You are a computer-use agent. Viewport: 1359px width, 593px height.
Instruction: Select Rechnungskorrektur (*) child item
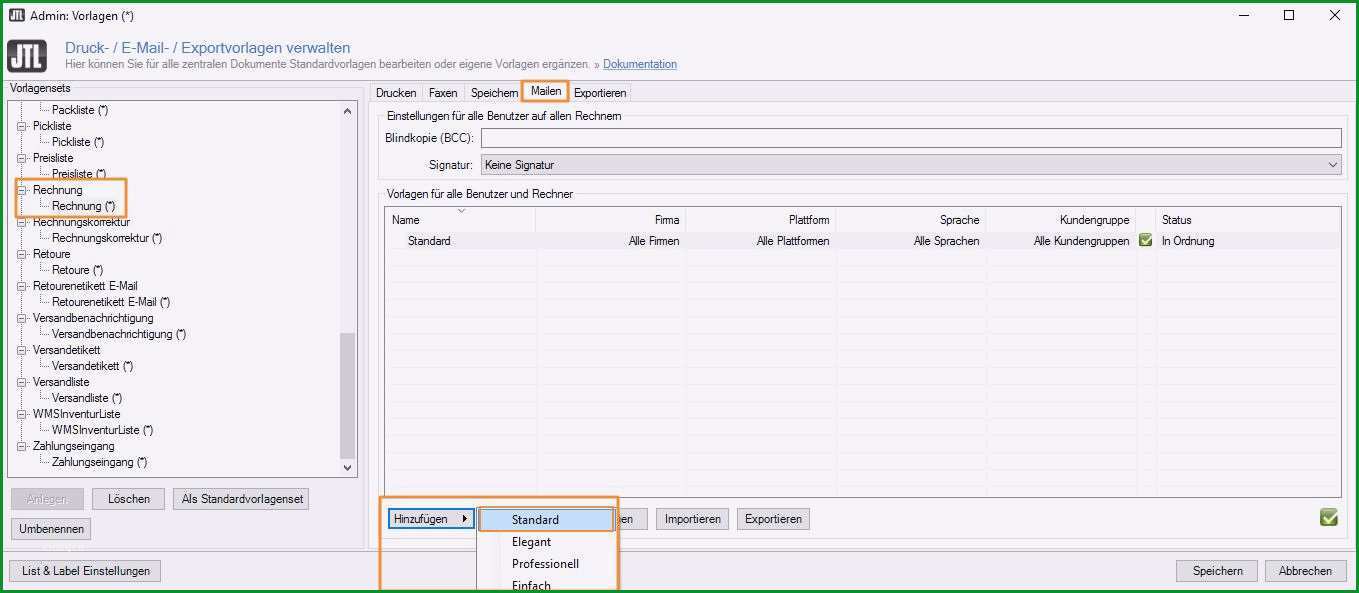107,238
